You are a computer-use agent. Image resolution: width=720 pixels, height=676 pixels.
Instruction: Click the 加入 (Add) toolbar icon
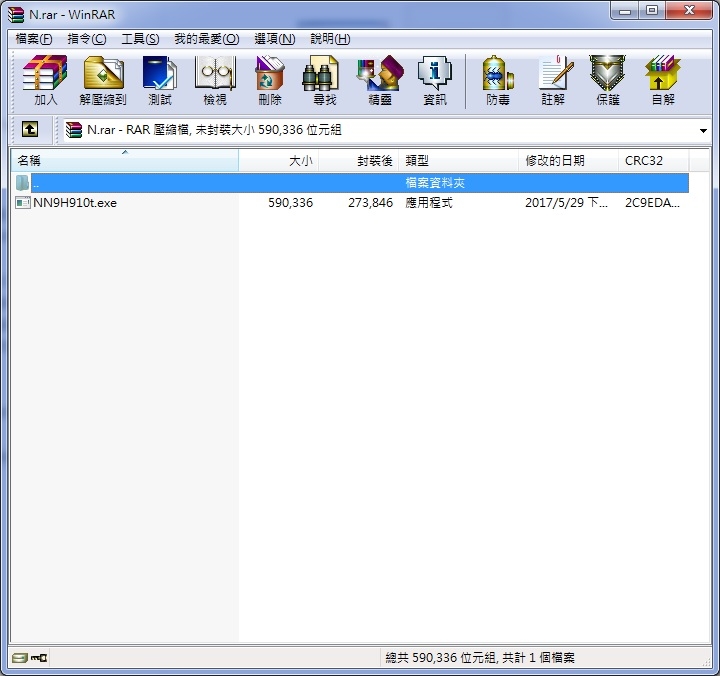pyautogui.click(x=45, y=80)
